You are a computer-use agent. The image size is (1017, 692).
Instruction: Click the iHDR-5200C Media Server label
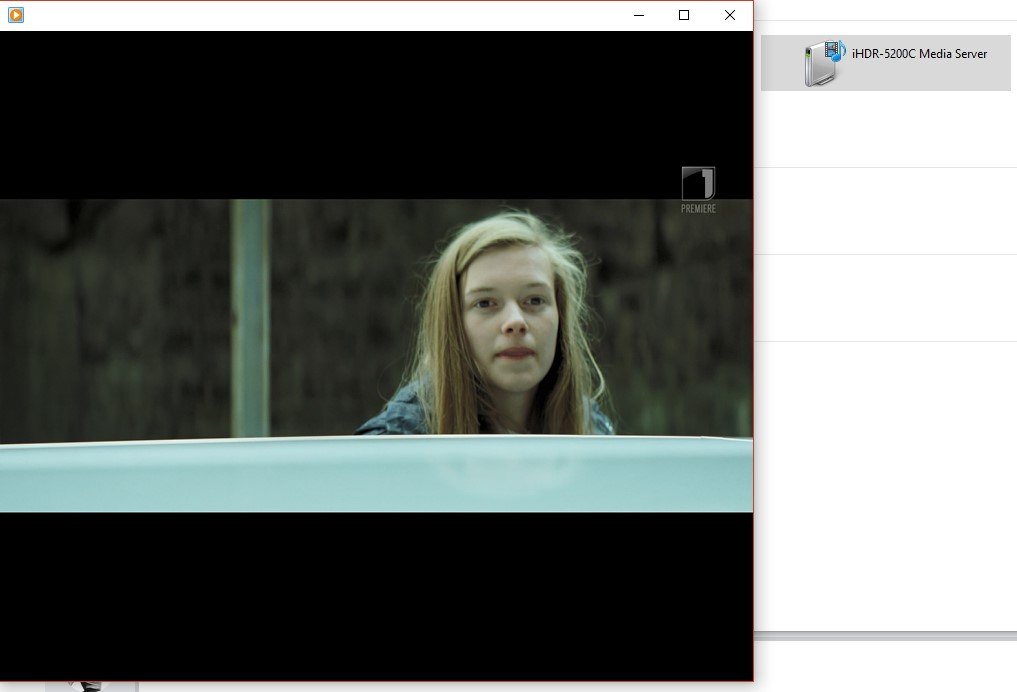click(919, 54)
